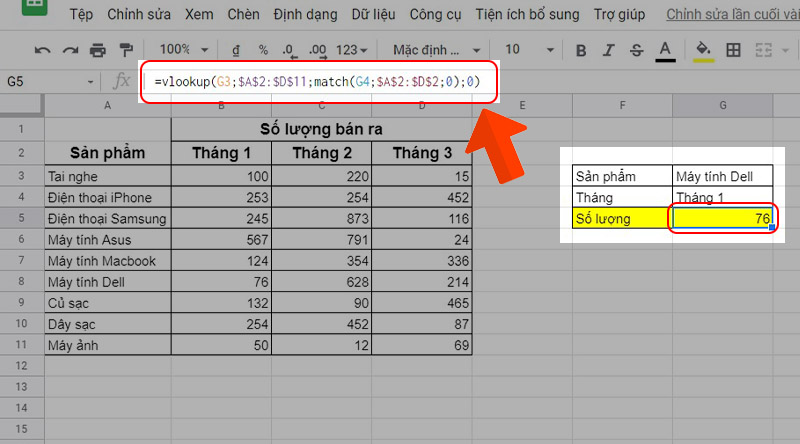
Task: Select cell Máy tính Macbook
Action: (108, 261)
